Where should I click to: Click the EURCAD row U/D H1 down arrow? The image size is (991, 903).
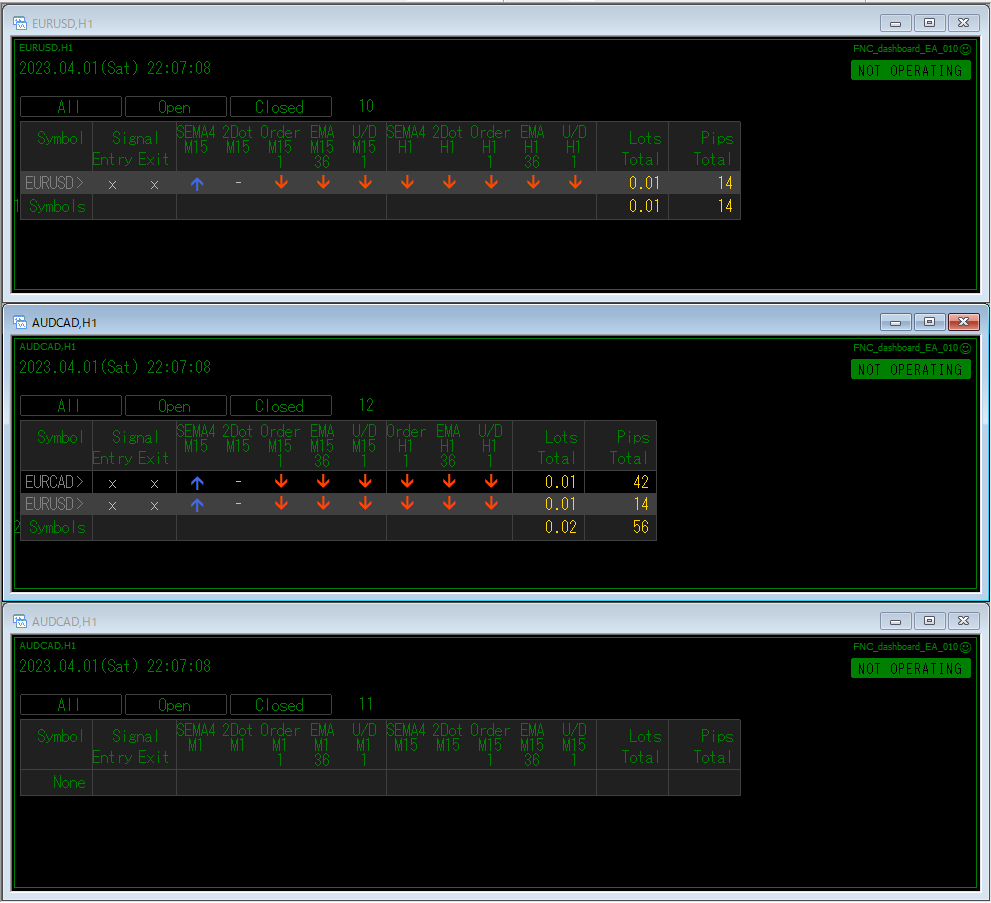pyautogui.click(x=491, y=482)
